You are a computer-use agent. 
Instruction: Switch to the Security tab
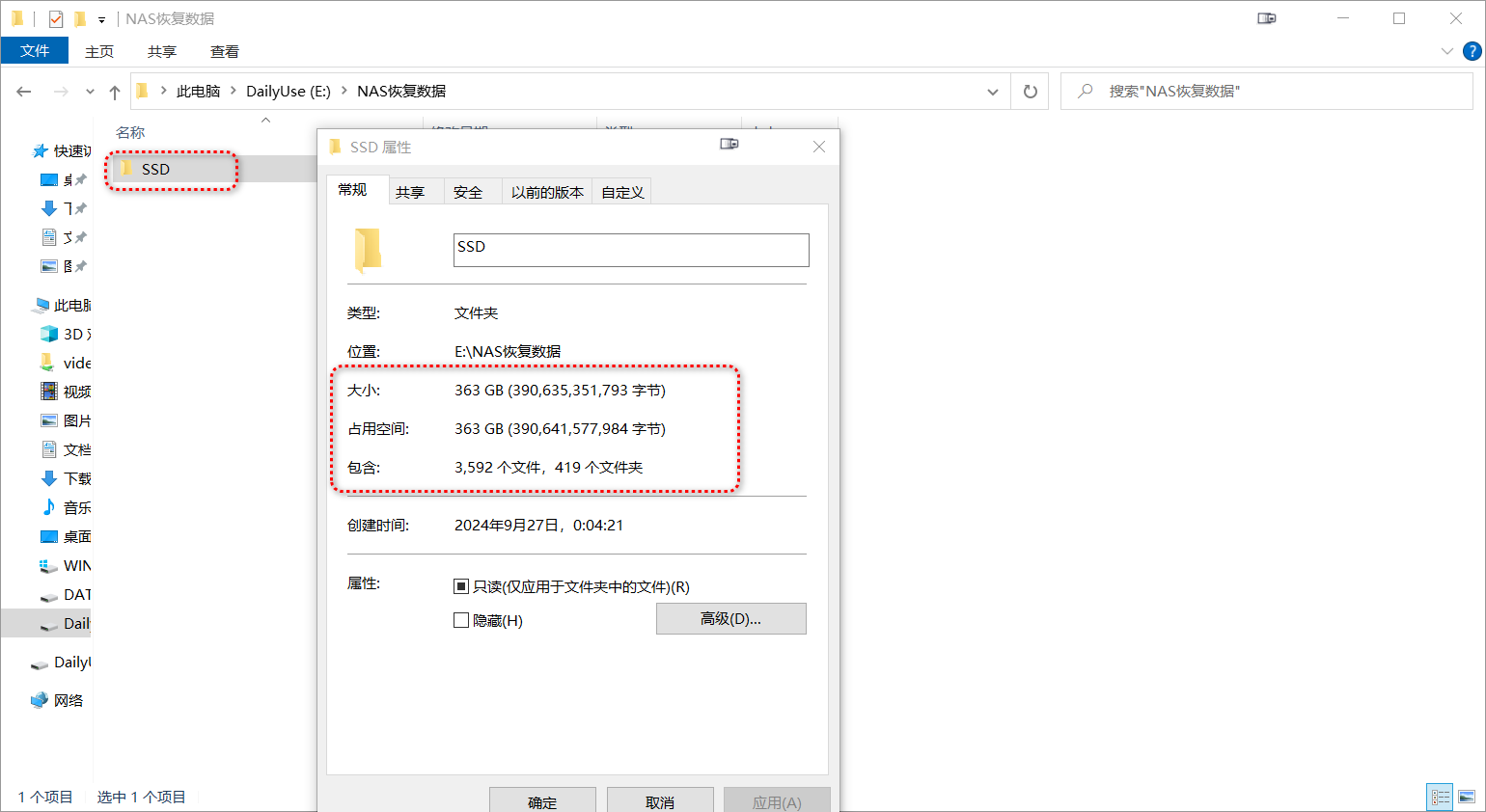point(468,192)
